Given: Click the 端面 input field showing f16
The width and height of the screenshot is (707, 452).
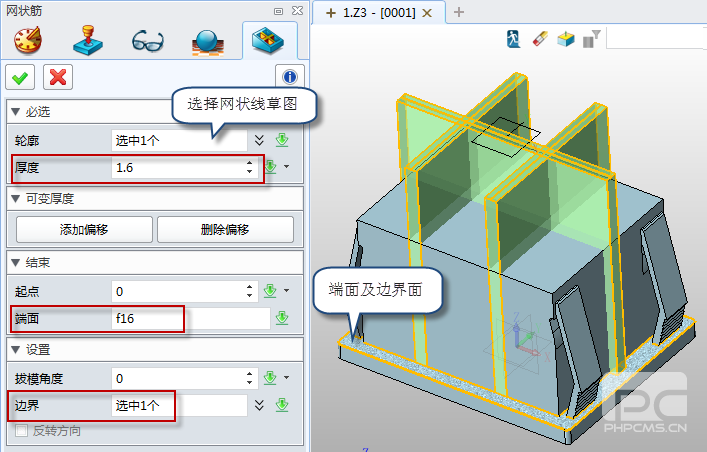Looking at the screenshot, I should point(190,319).
